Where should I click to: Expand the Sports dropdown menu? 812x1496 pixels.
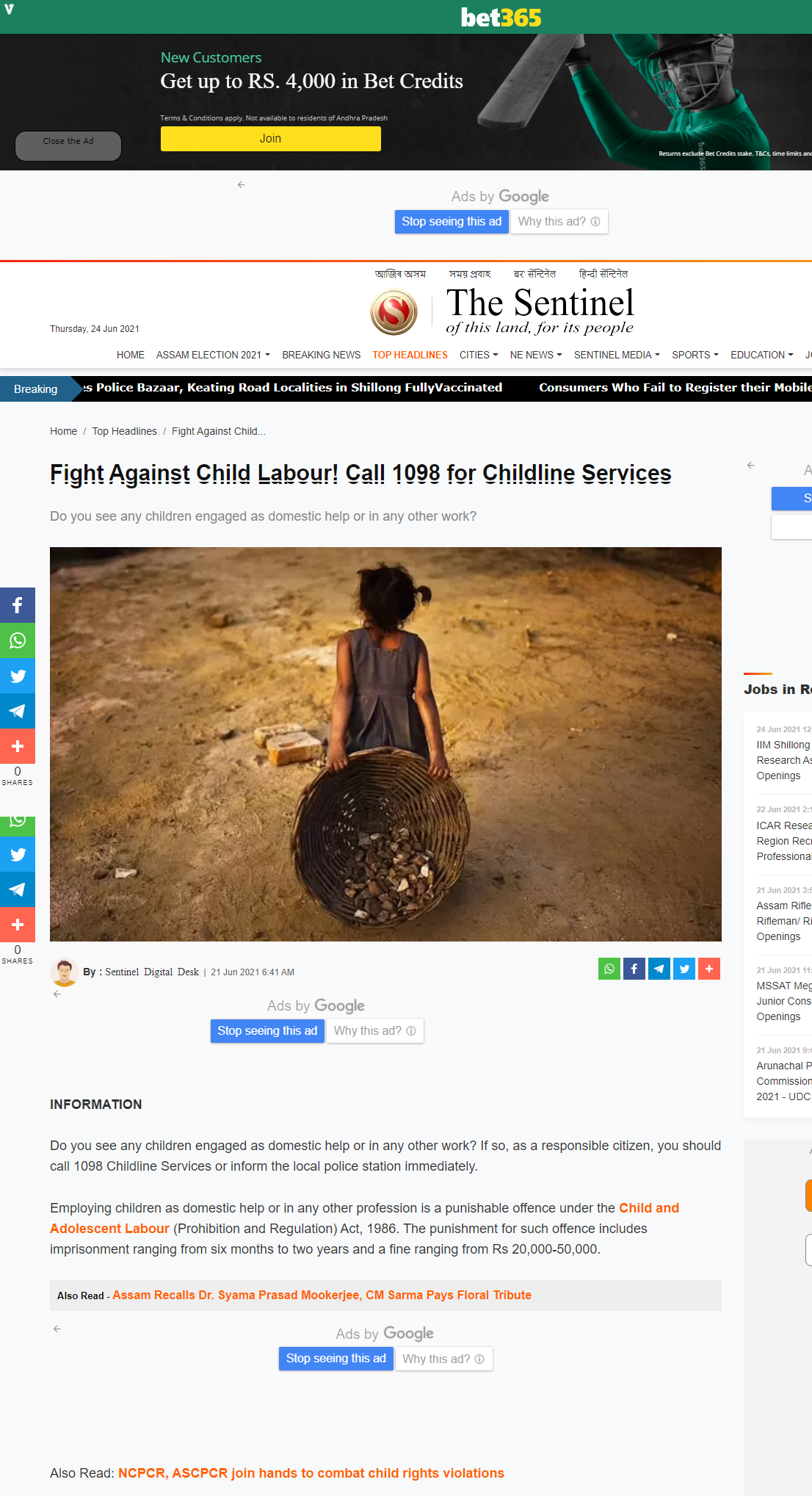pyautogui.click(x=695, y=355)
